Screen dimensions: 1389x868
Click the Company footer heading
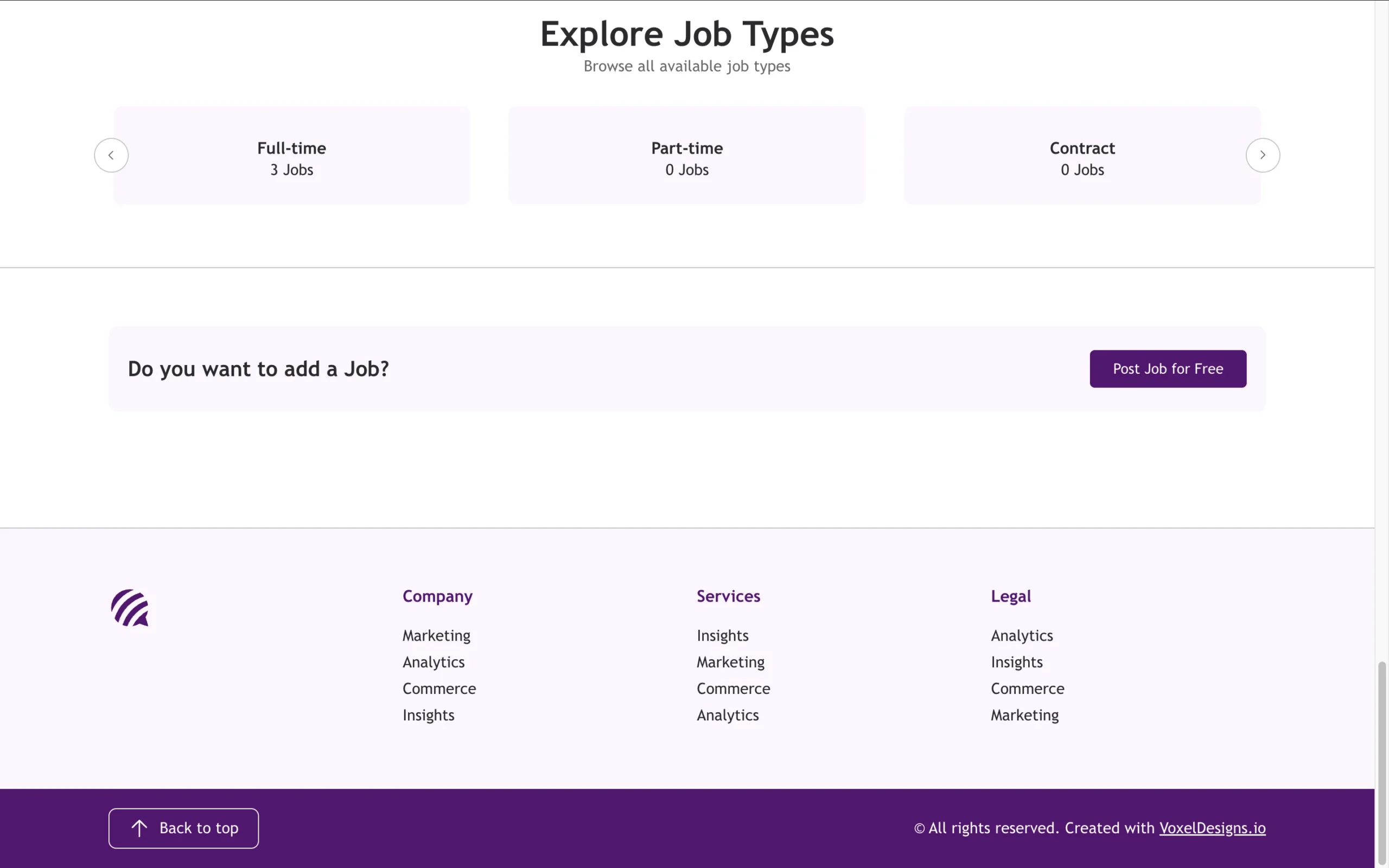point(437,596)
